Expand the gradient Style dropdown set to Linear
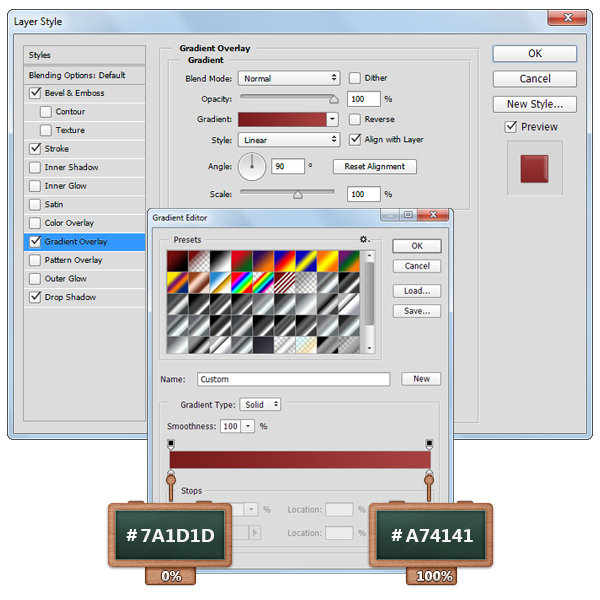 pyautogui.click(x=290, y=140)
